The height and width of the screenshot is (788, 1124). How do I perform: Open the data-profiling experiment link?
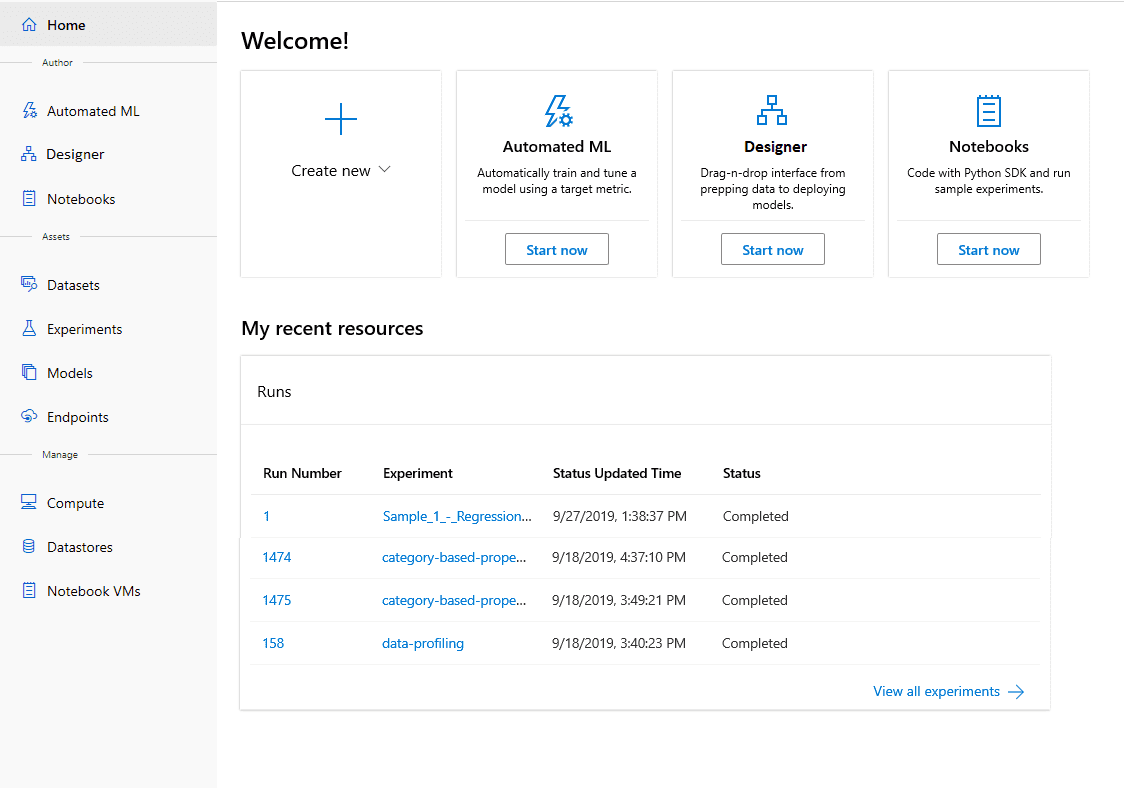pyautogui.click(x=423, y=643)
